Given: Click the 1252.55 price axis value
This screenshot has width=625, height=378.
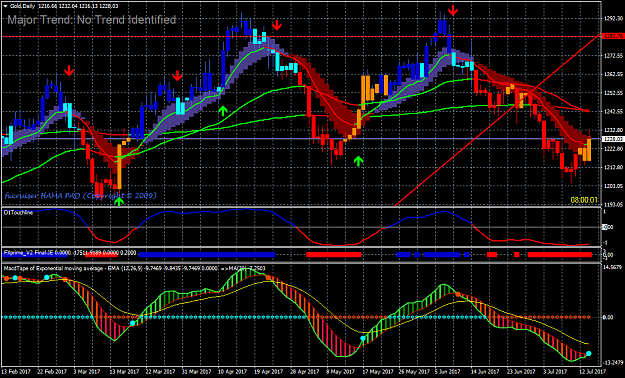Looking at the screenshot, I should (613, 93).
